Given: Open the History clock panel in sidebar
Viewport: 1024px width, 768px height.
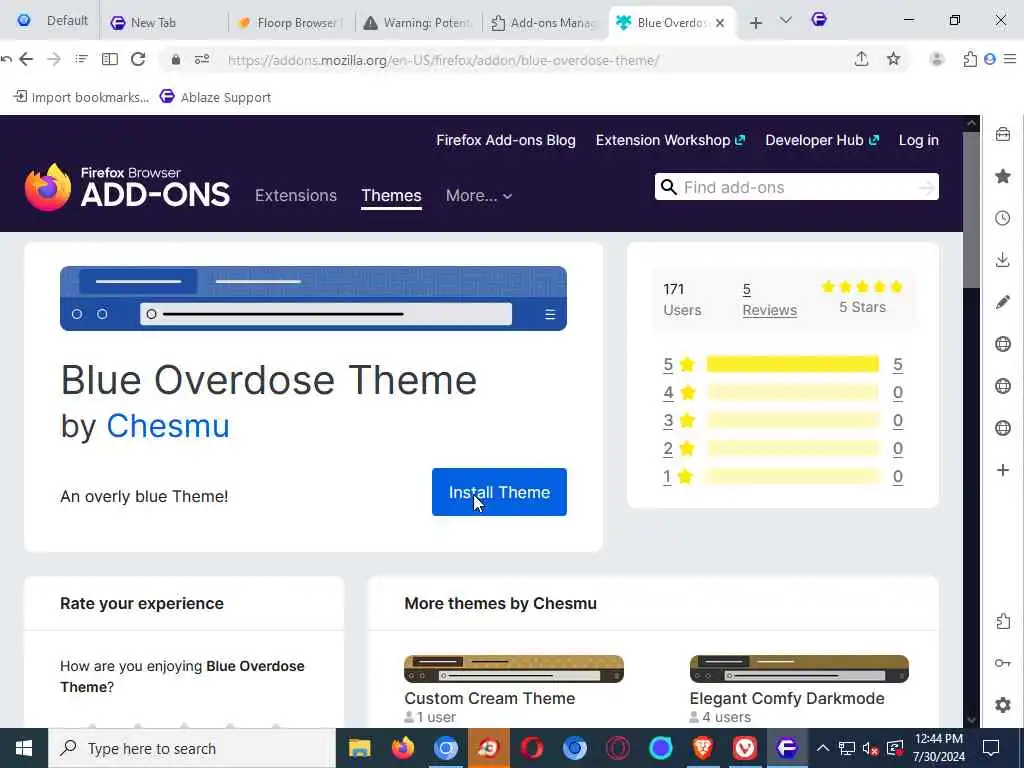Looking at the screenshot, I should pyautogui.click(x=1002, y=218).
